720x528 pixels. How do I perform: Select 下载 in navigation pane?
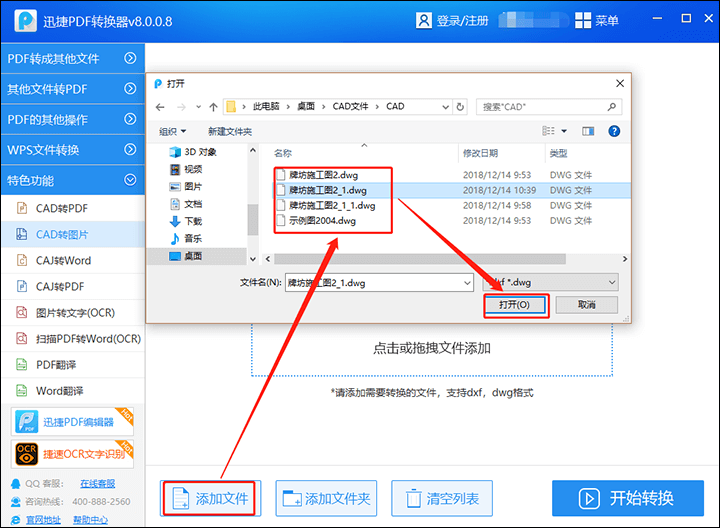(x=186, y=221)
